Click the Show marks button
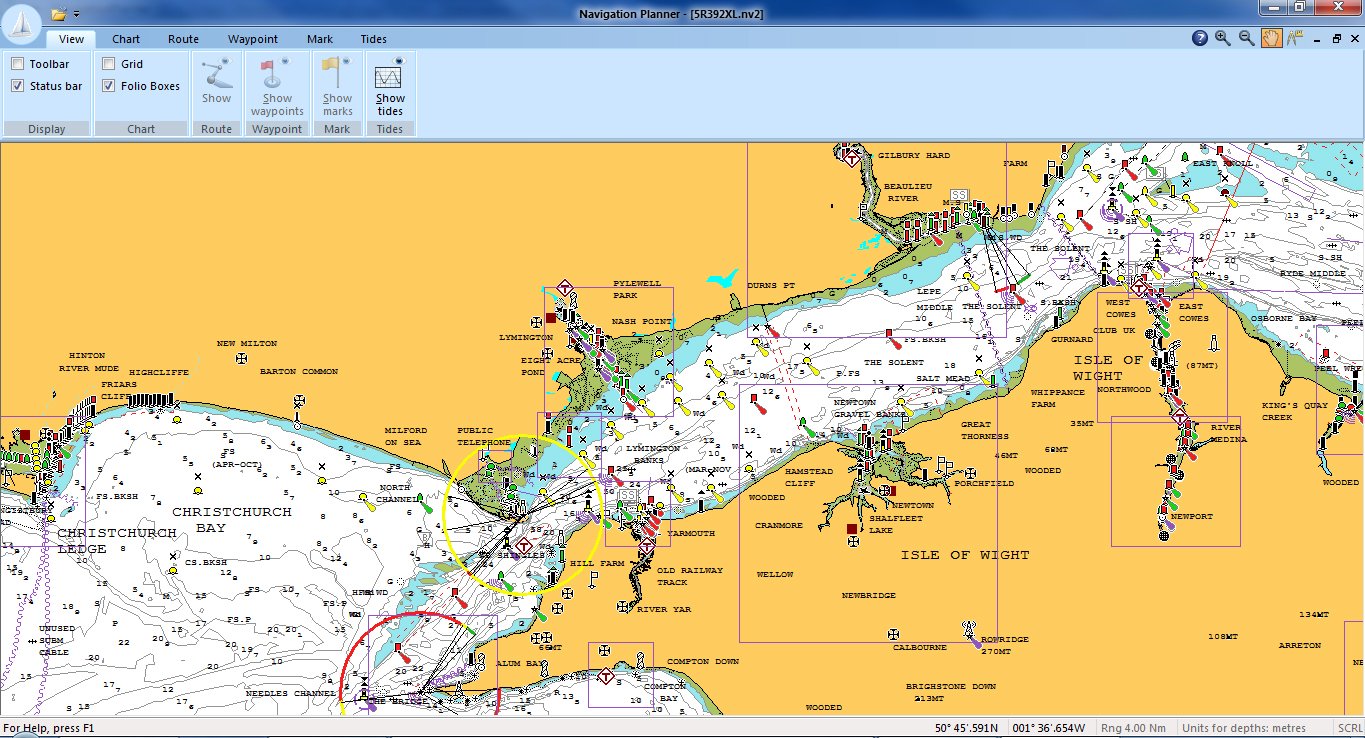The height and width of the screenshot is (738, 1365). 337,85
